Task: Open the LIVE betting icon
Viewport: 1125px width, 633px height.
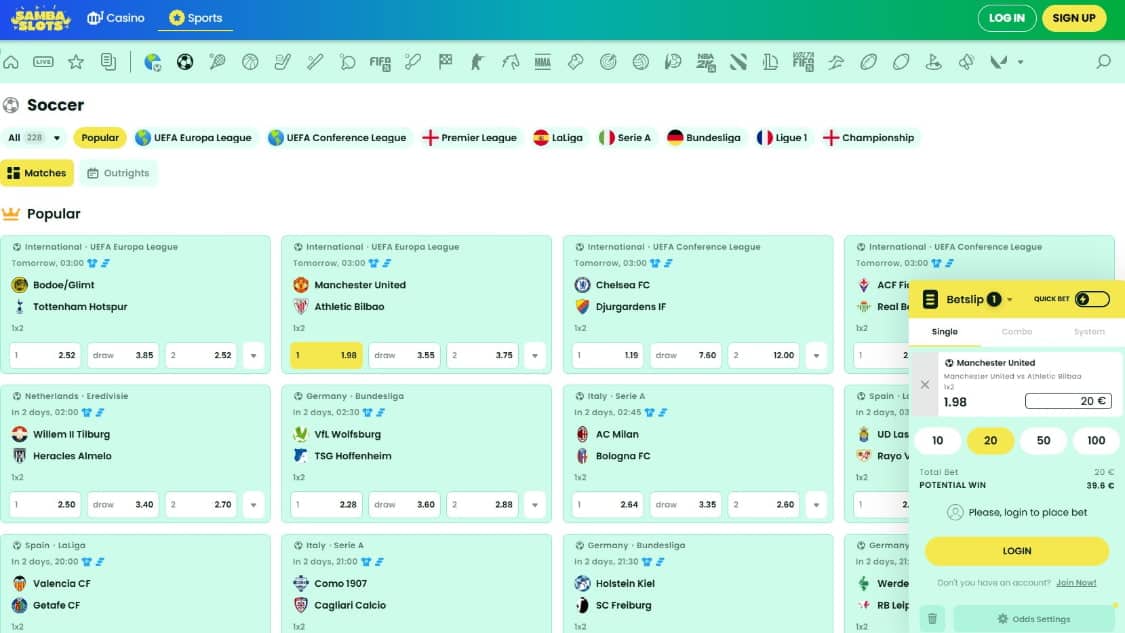Action: click(43, 62)
